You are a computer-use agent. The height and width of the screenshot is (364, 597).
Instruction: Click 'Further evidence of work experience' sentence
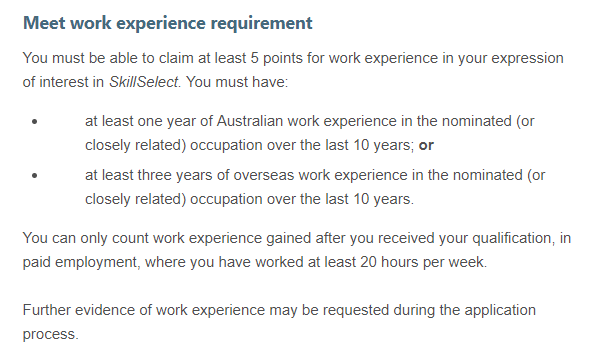point(144,310)
